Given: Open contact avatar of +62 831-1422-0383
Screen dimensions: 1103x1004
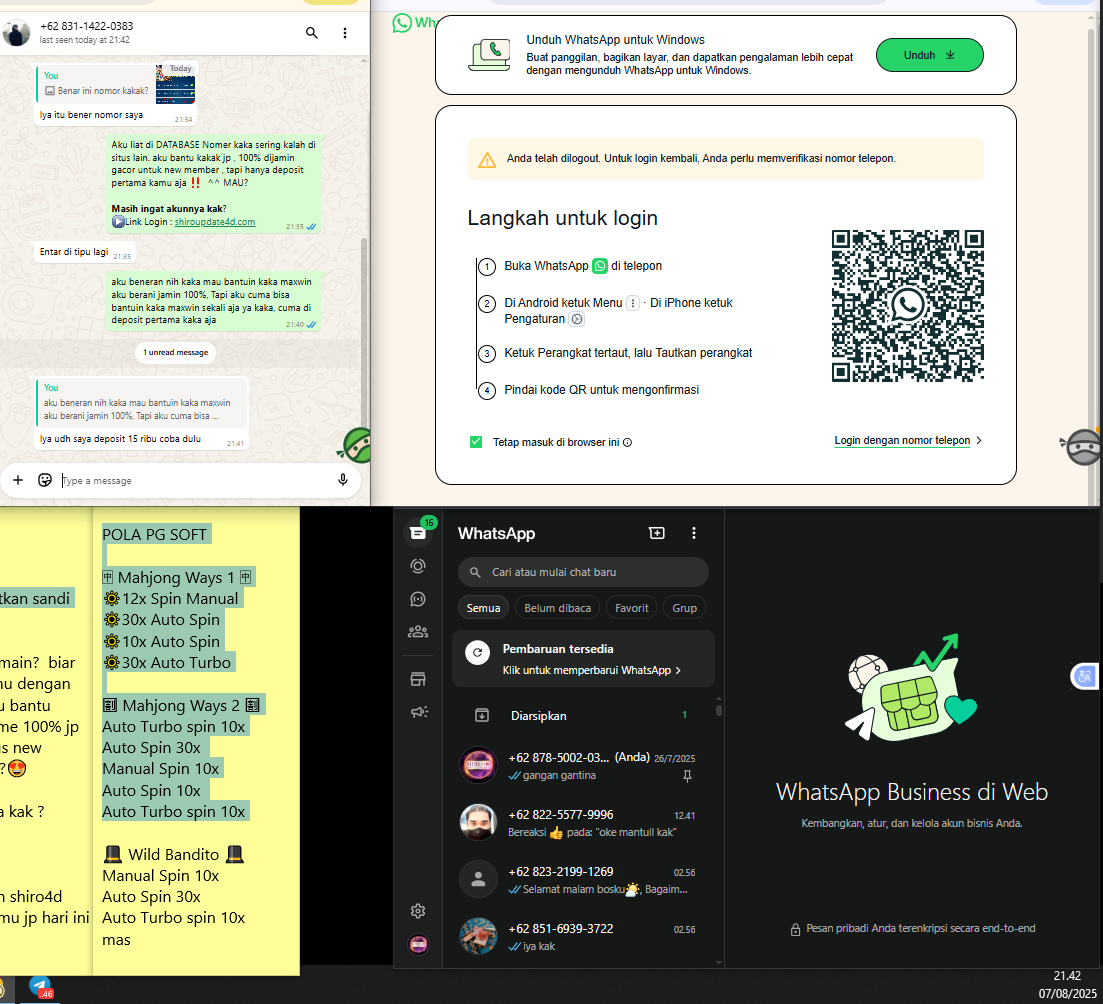Looking at the screenshot, I should 15,33.
